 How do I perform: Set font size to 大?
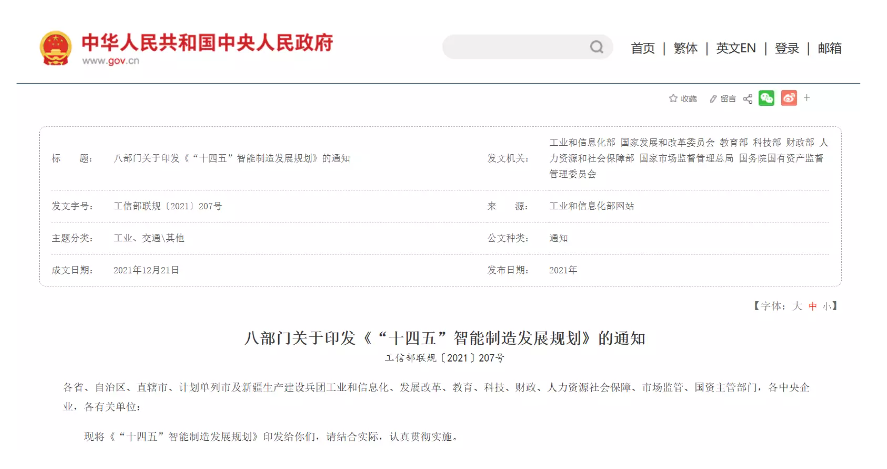coord(798,306)
